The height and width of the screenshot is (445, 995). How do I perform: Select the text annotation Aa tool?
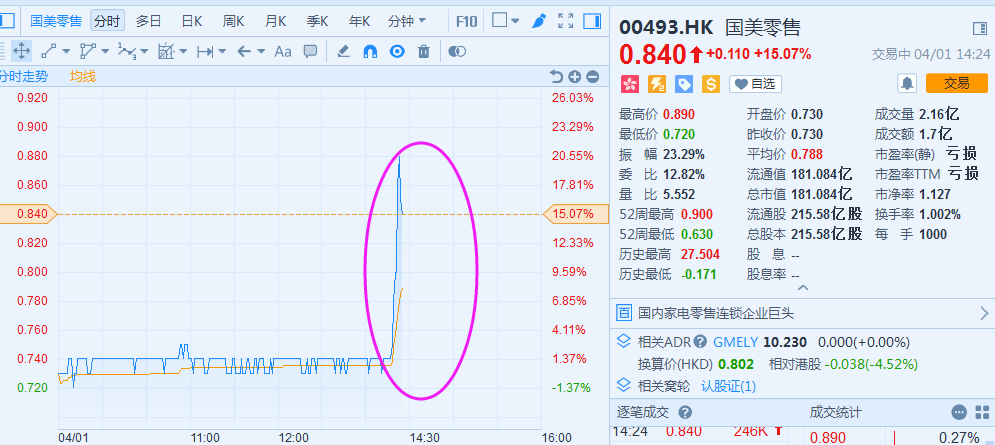coord(283,51)
